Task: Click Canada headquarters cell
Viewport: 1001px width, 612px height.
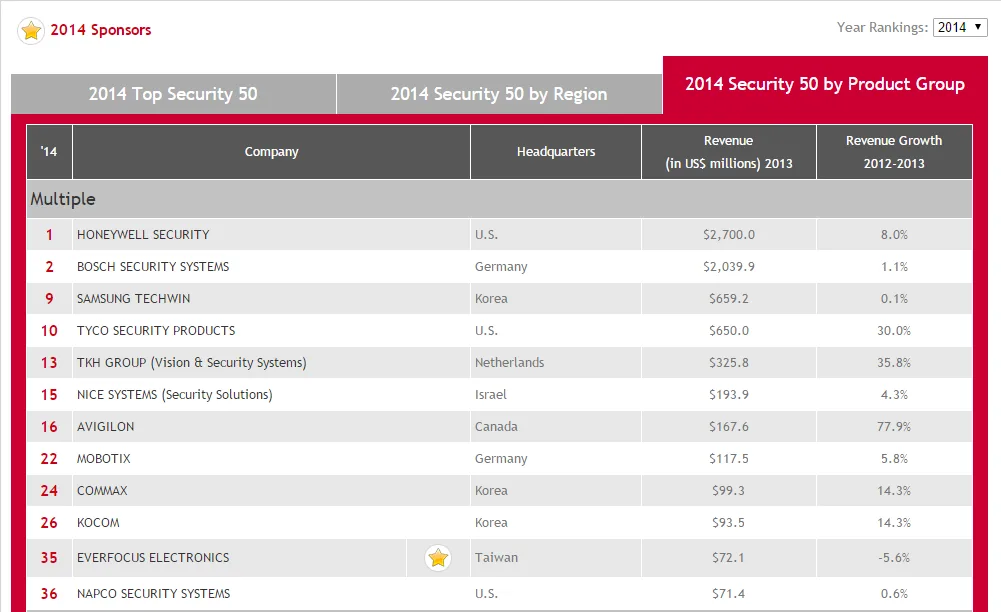Action: 556,426
